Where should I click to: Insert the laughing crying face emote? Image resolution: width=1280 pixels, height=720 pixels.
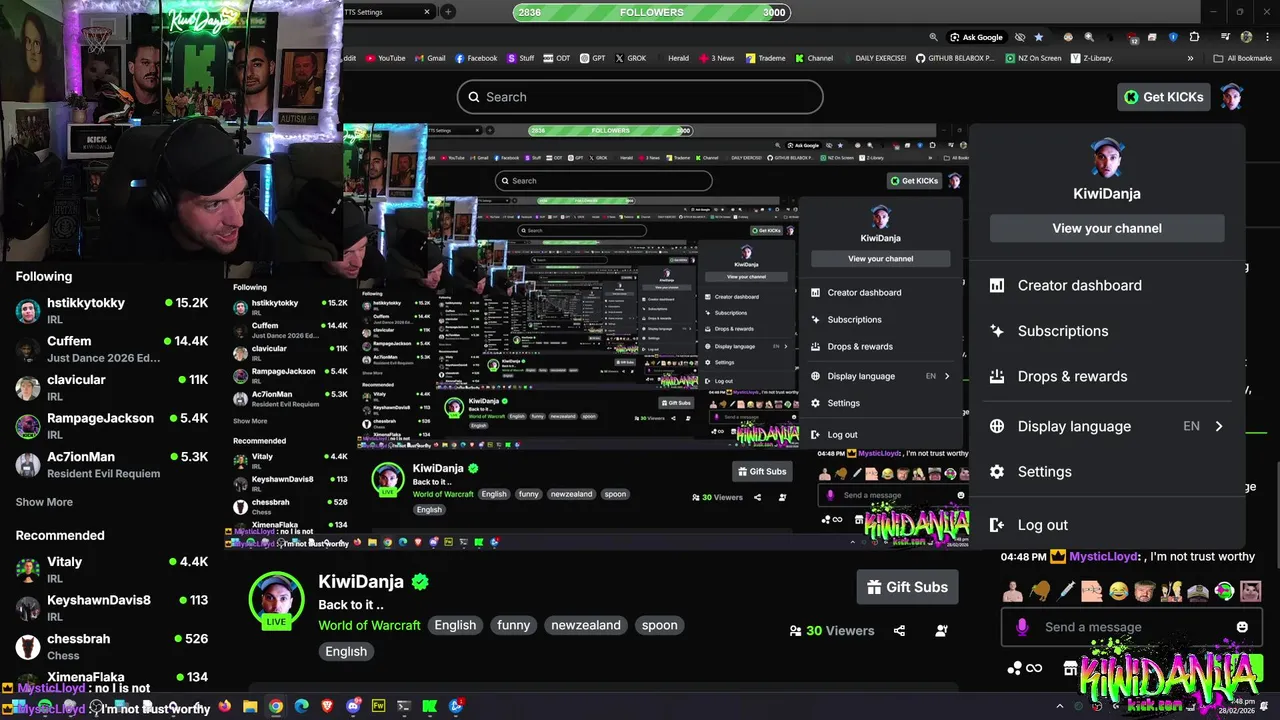(1118, 591)
